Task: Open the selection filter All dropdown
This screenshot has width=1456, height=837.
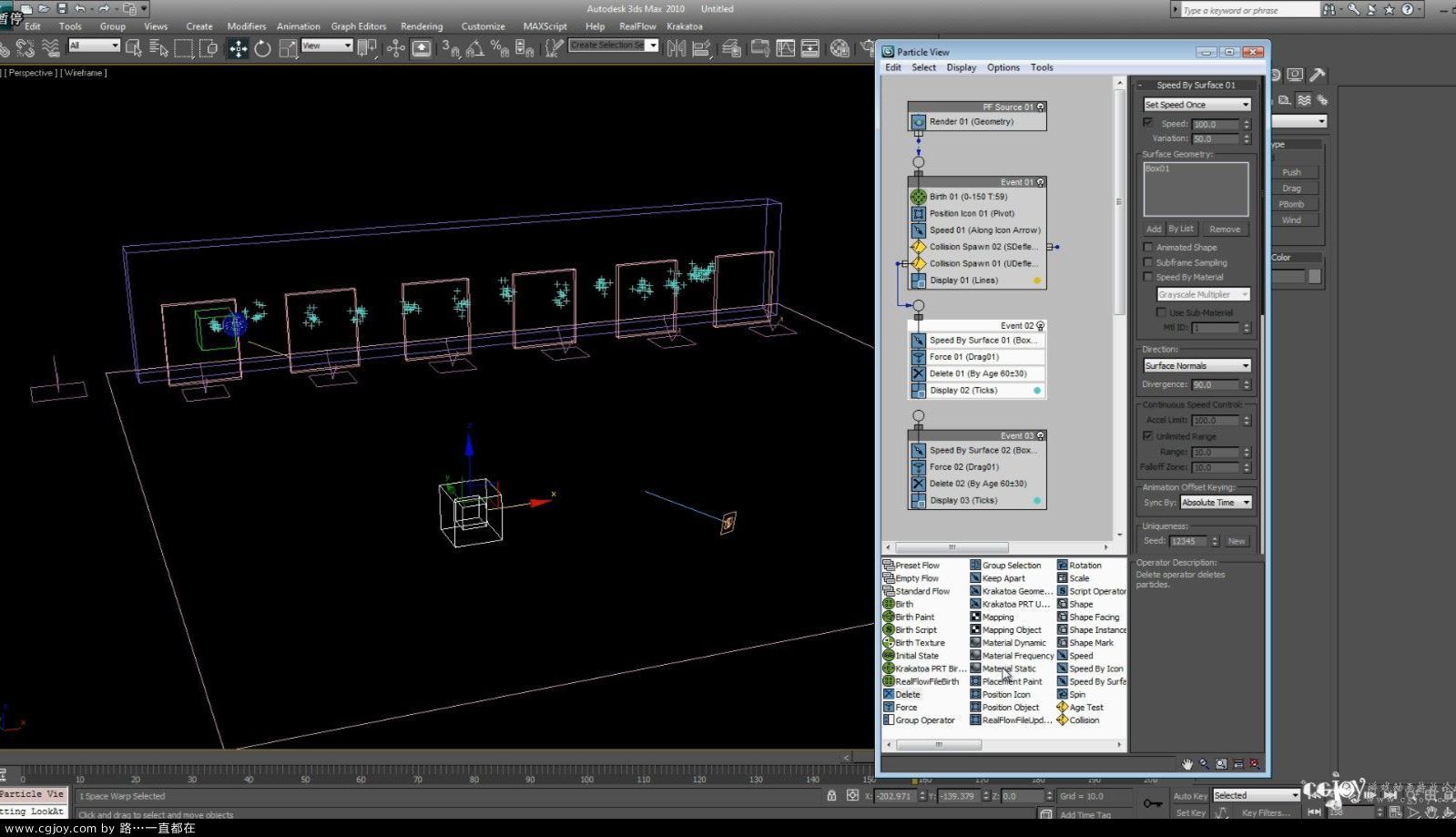Action: pyautogui.click(x=94, y=46)
